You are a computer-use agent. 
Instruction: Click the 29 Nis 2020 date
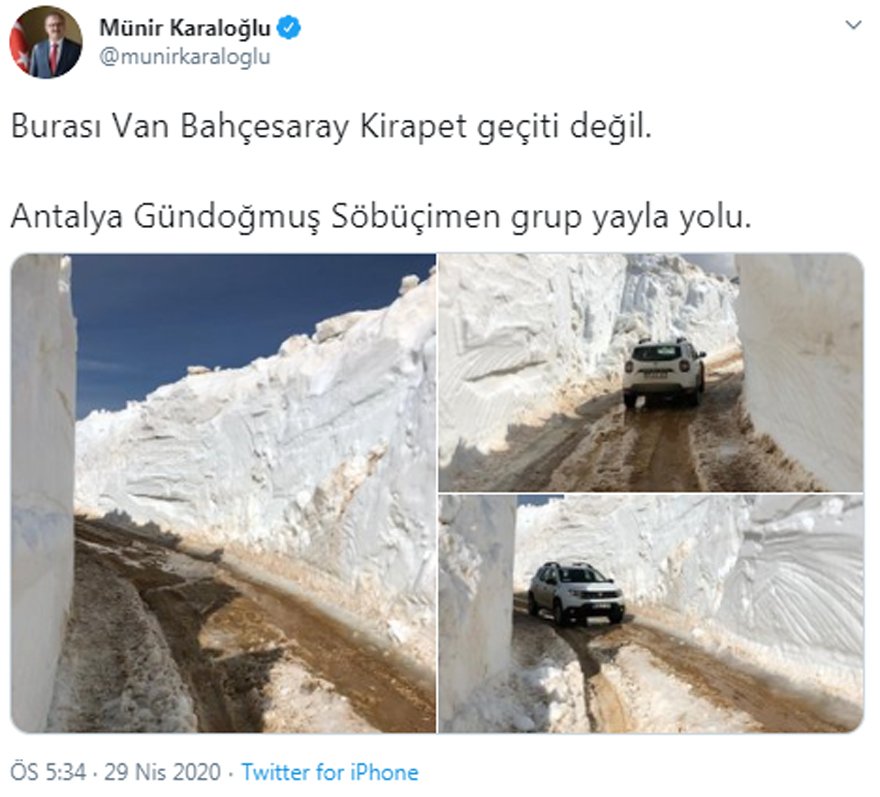point(162,772)
